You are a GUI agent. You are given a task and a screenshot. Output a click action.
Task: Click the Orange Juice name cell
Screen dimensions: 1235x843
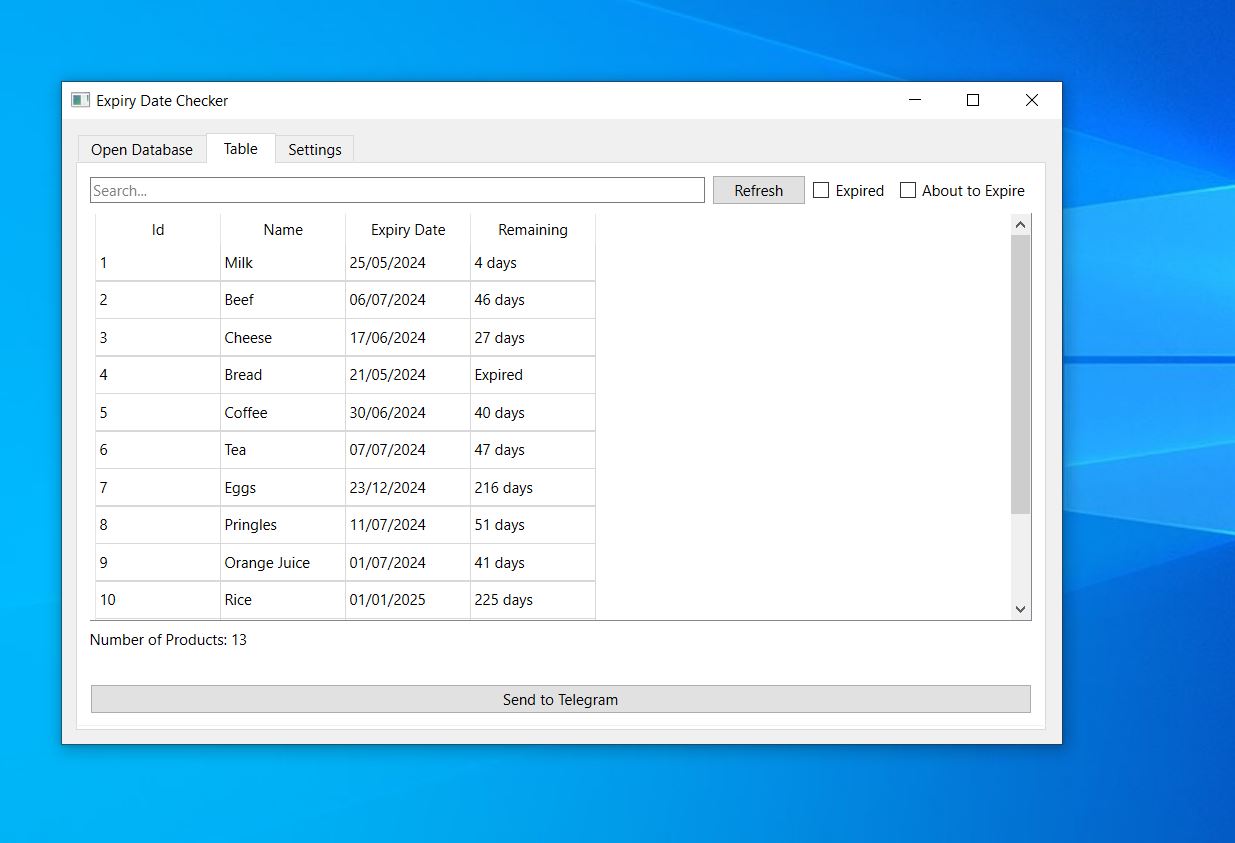click(x=283, y=563)
